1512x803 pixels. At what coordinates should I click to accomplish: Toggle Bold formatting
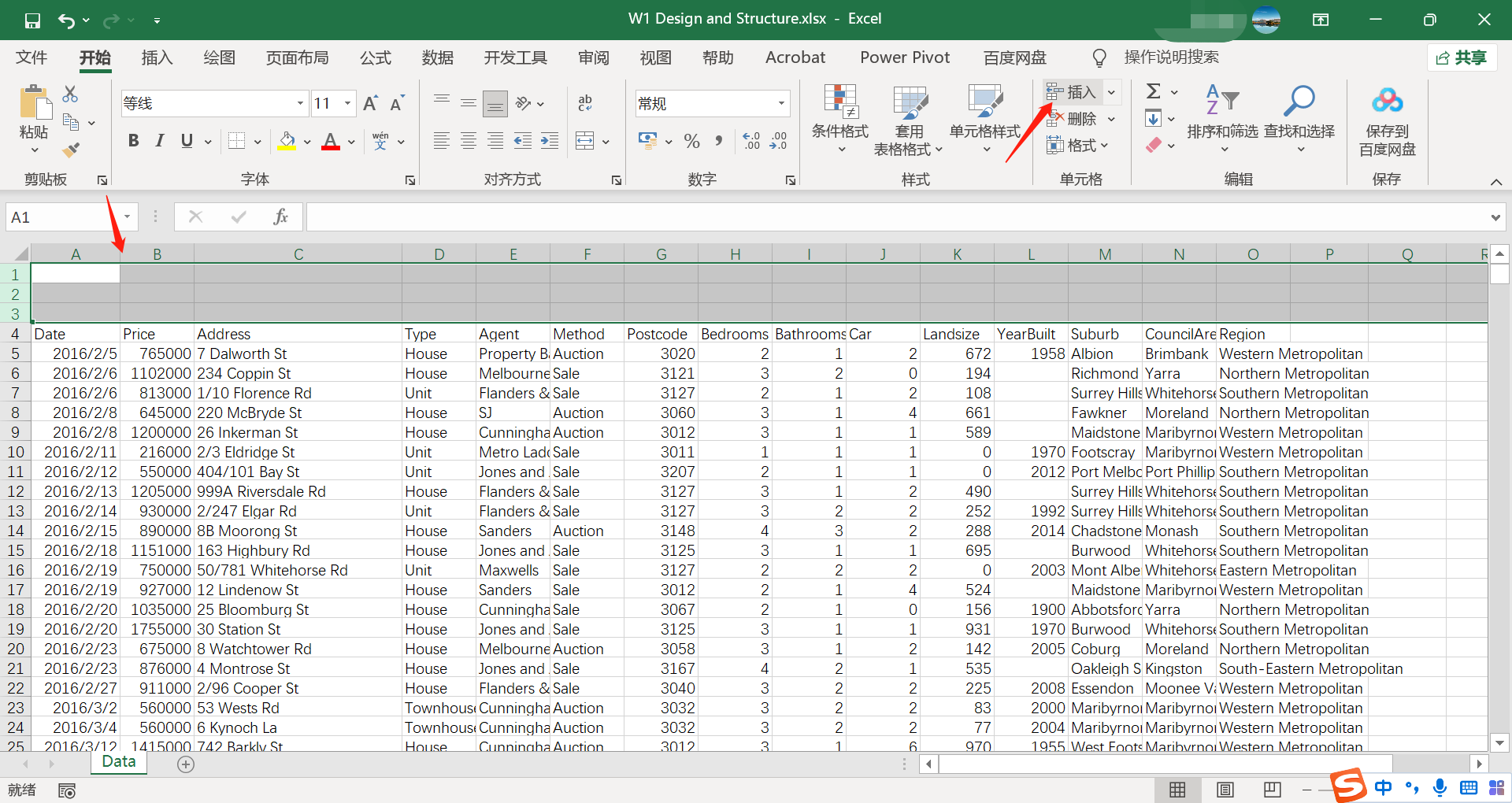(134, 141)
